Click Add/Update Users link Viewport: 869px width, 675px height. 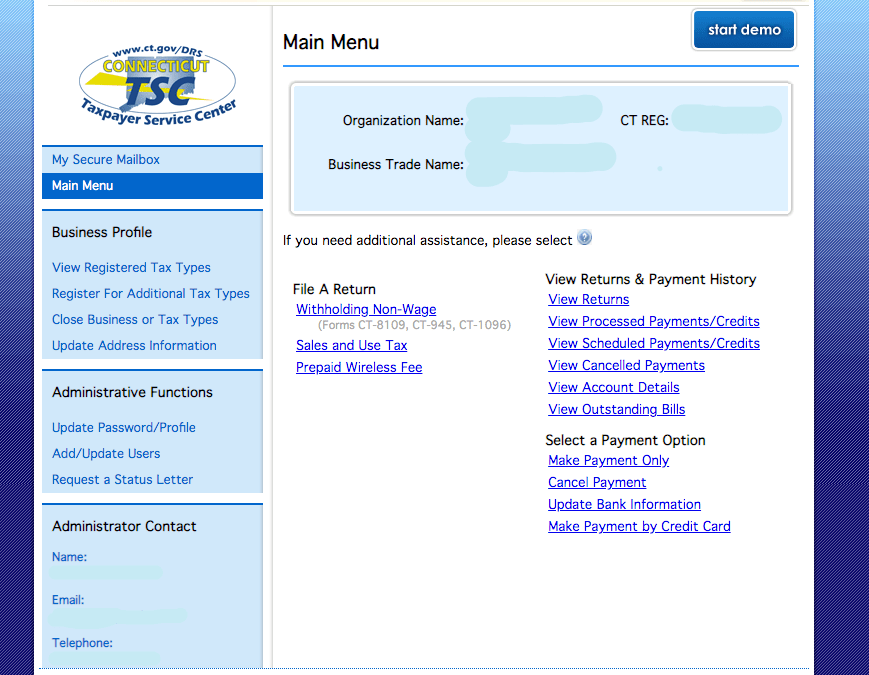(x=106, y=454)
